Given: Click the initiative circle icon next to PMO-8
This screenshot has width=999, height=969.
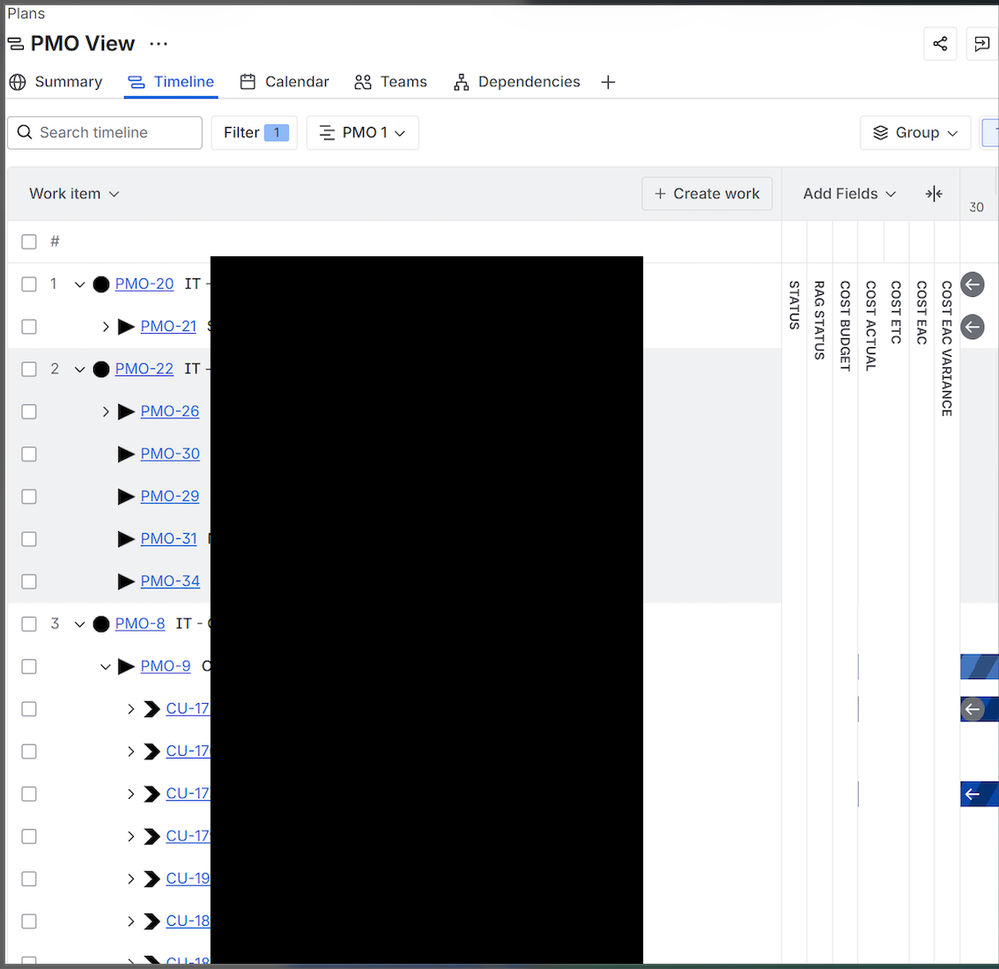Looking at the screenshot, I should tap(101, 624).
